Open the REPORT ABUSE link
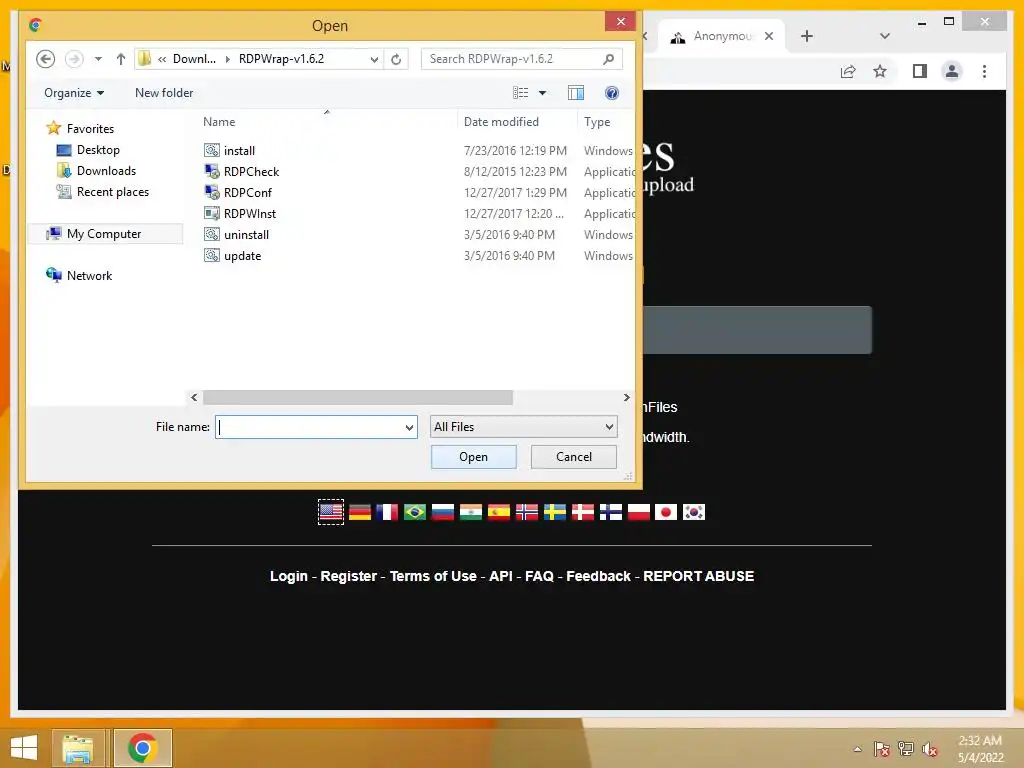Screen dimensions: 1024x768 click(x=698, y=576)
